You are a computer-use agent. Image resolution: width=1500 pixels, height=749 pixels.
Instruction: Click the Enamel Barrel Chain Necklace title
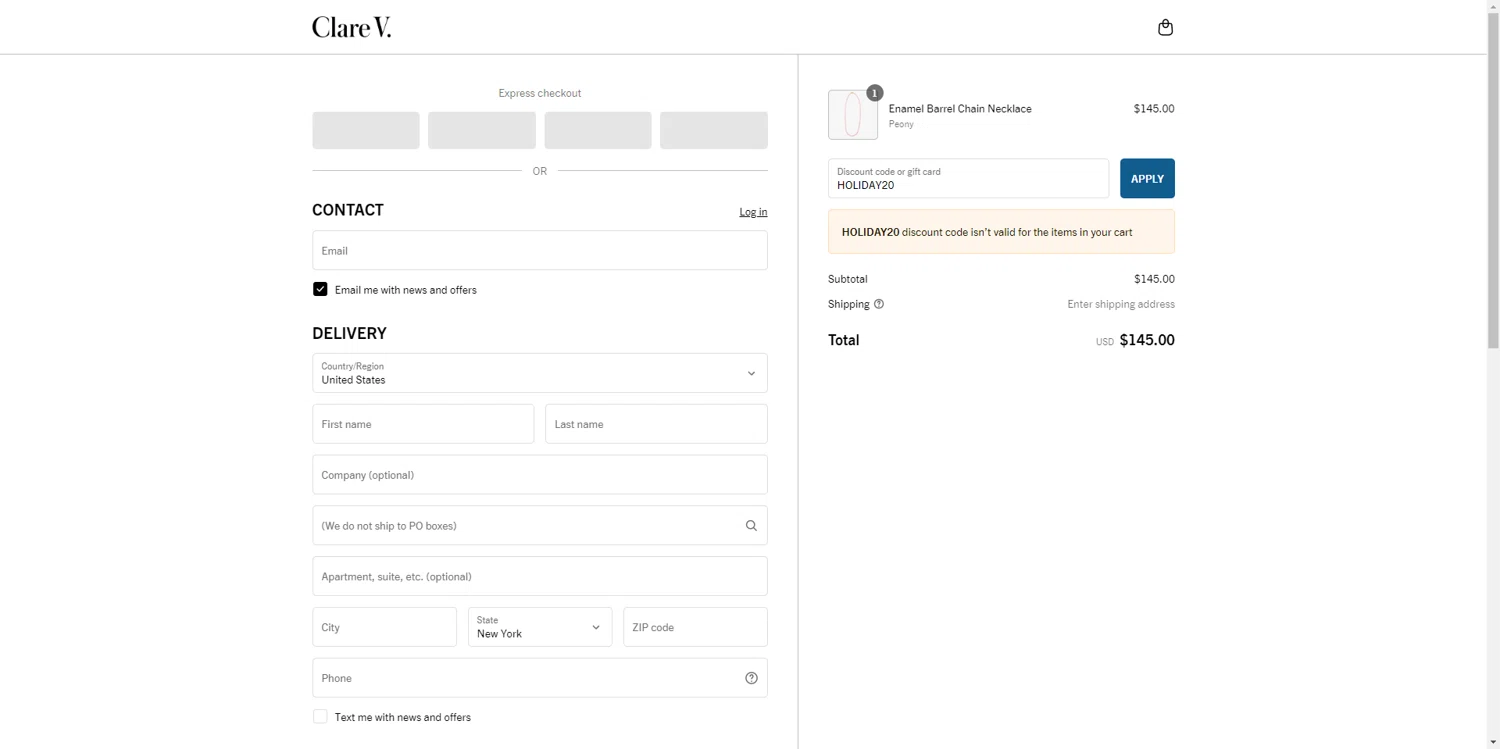(960, 108)
